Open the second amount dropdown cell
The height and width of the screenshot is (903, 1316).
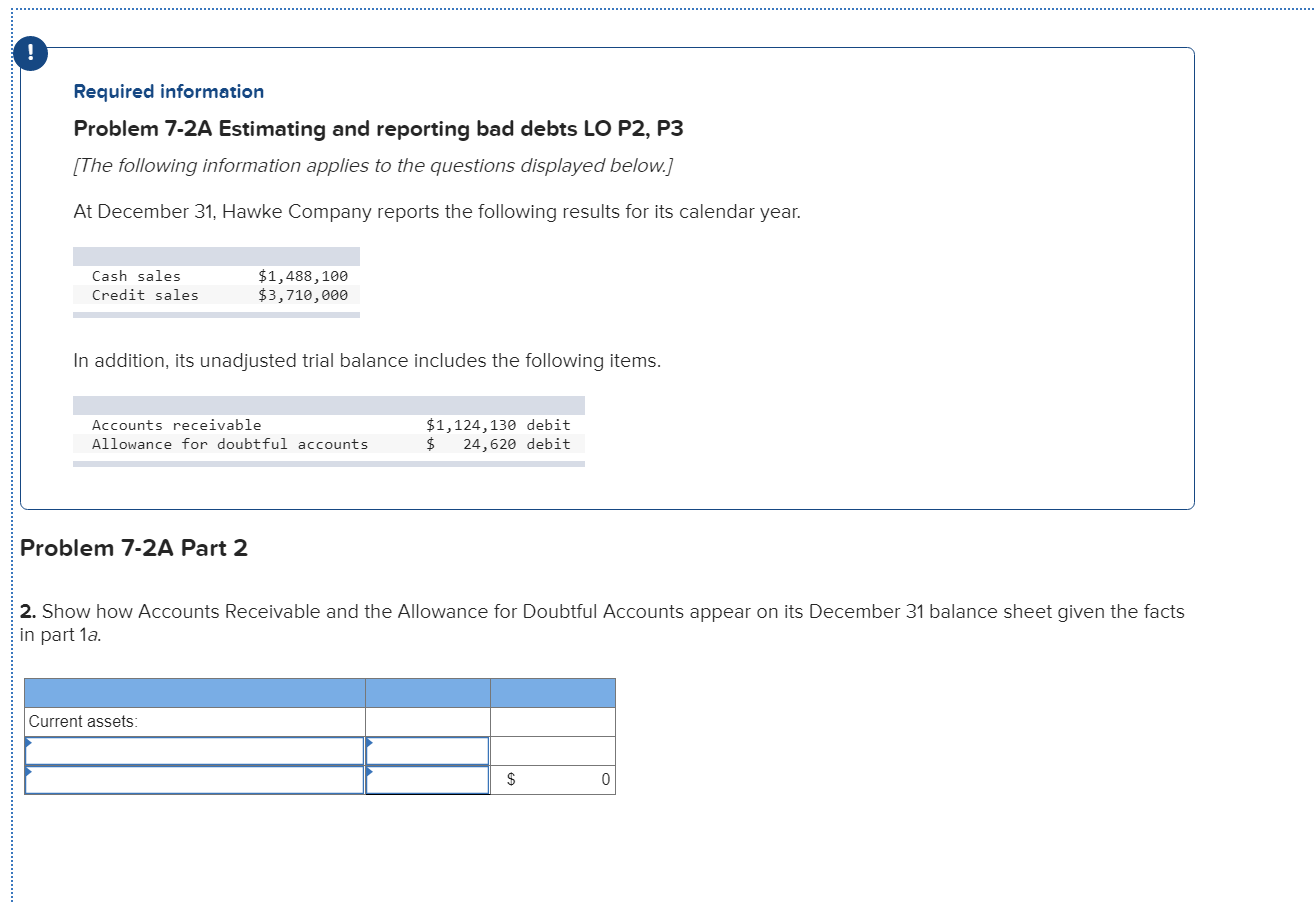click(427, 779)
